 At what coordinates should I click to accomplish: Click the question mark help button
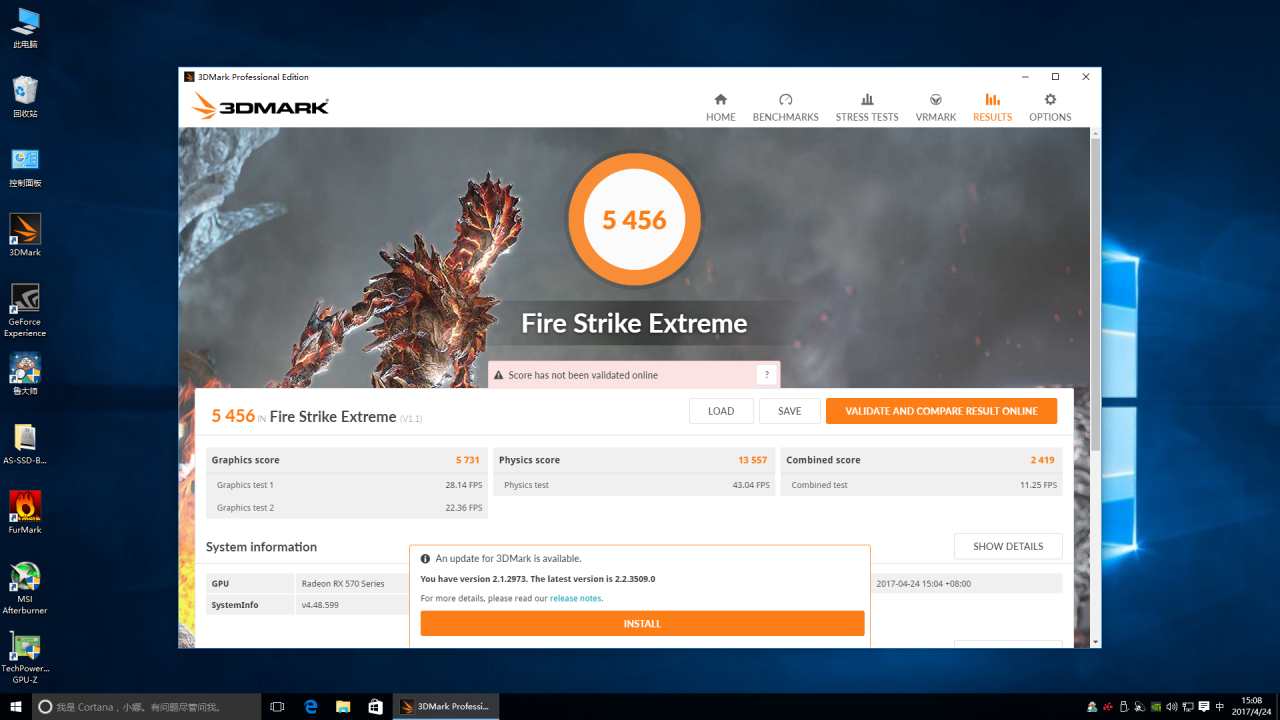click(766, 375)
